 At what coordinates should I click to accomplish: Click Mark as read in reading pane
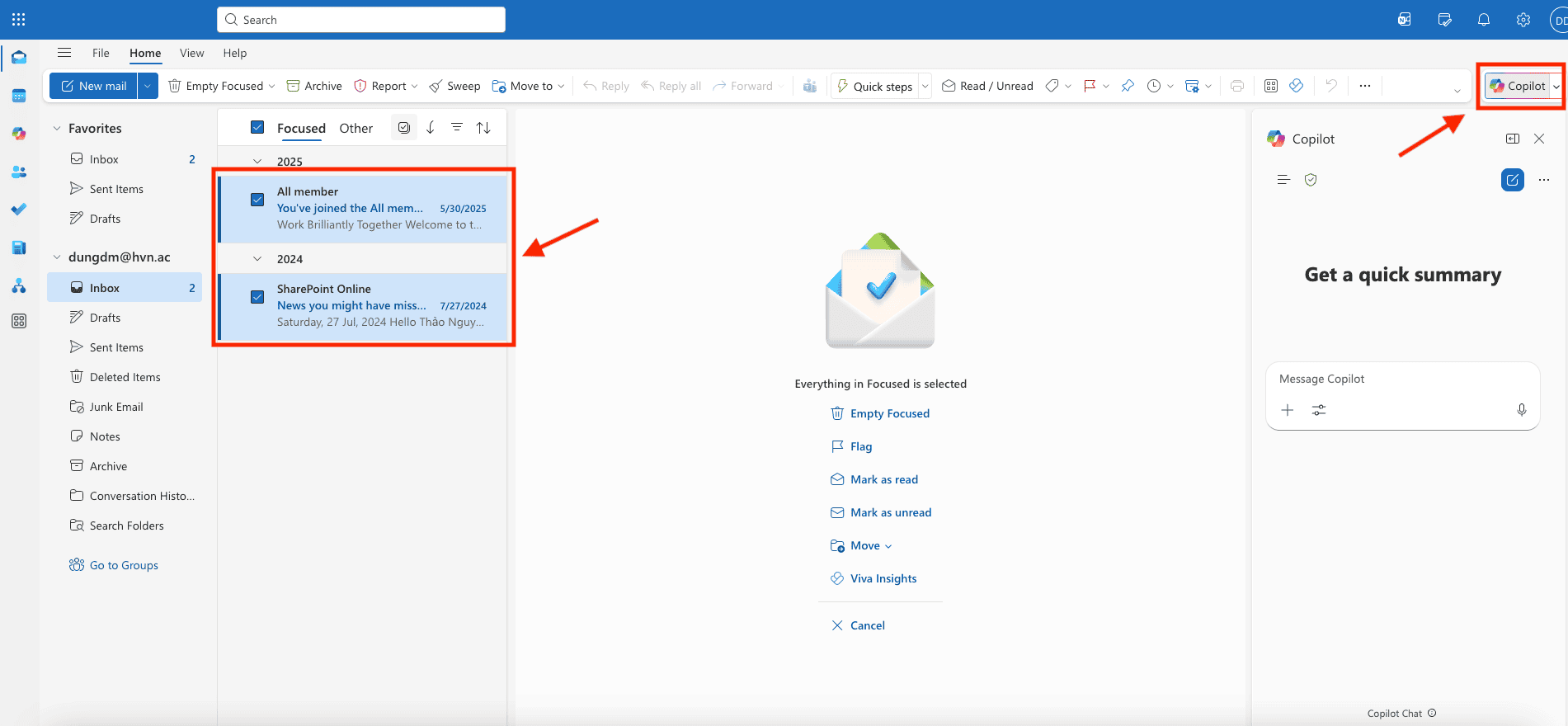click(x=874, y=479)
